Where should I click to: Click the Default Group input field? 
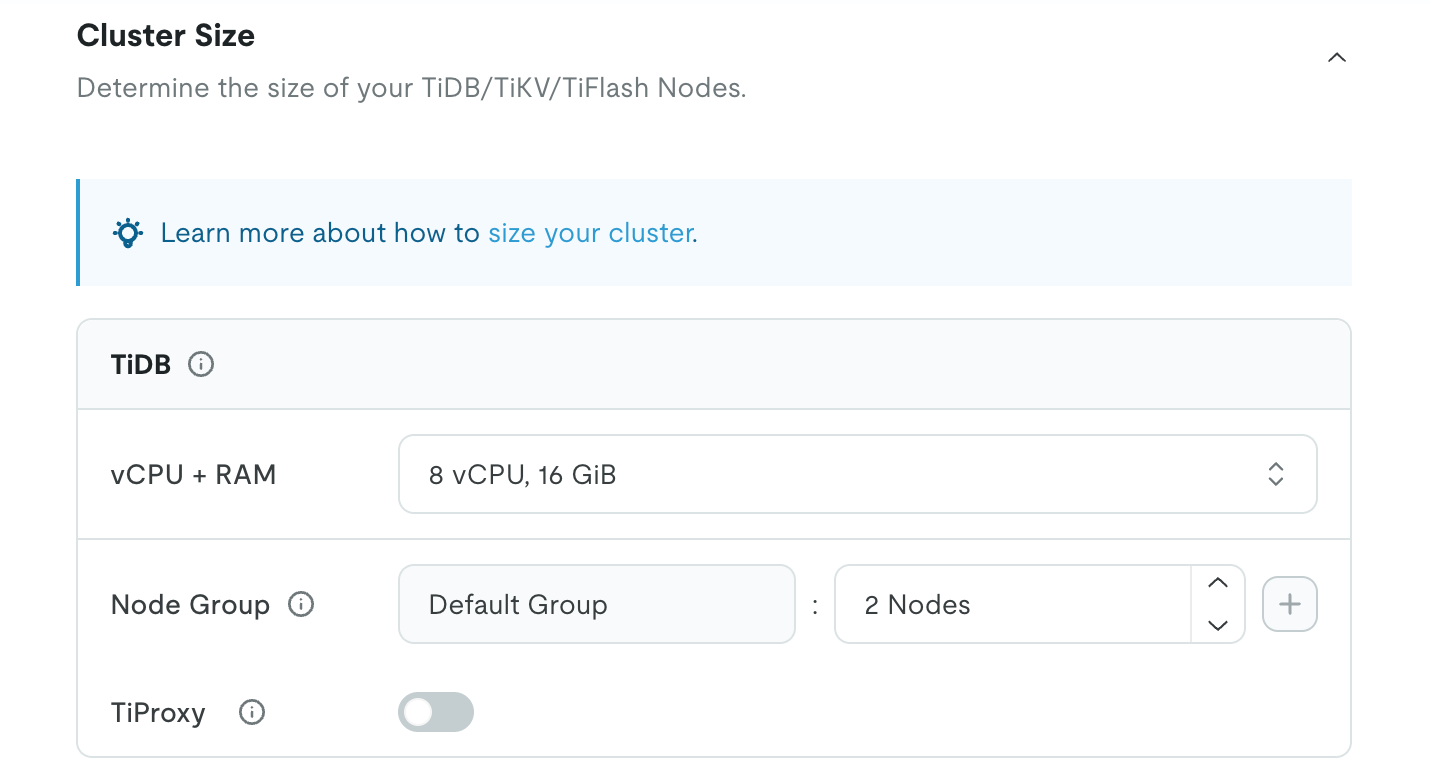[x=596, y=604]
